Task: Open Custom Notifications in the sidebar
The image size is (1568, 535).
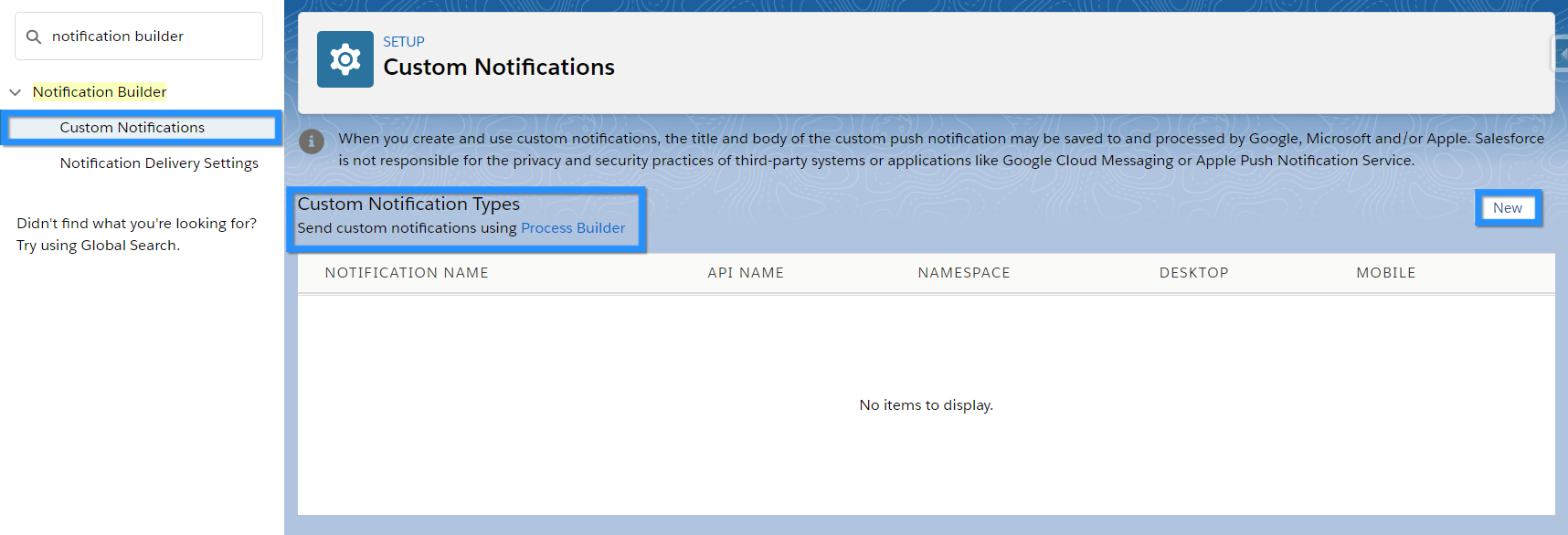Action: (132, 128)
